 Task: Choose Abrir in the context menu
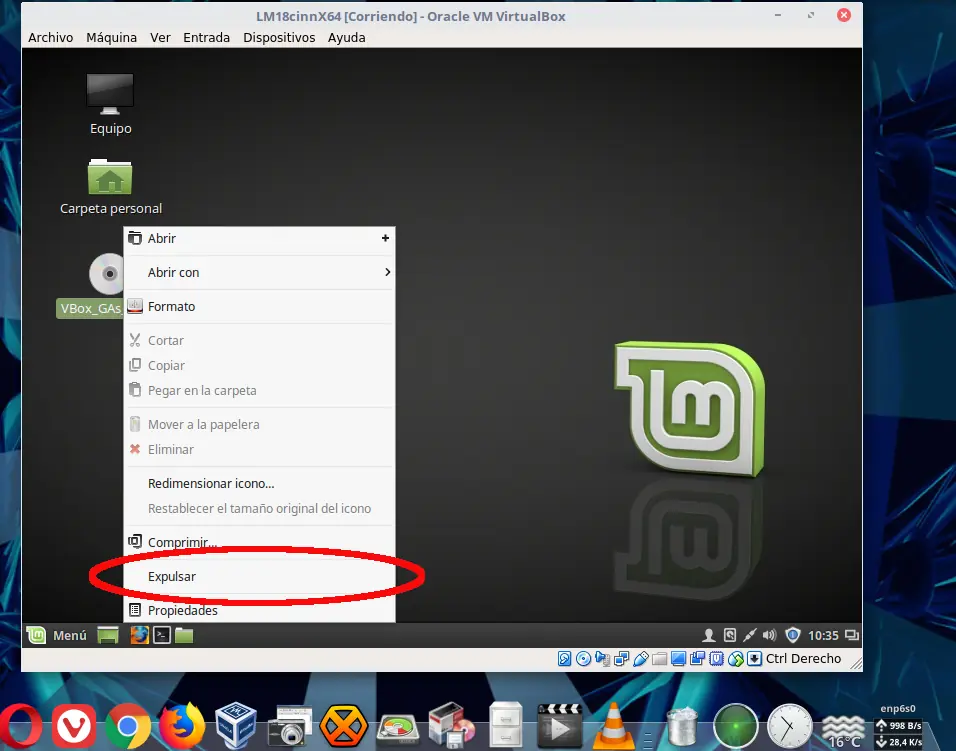(x=259, y=238)
